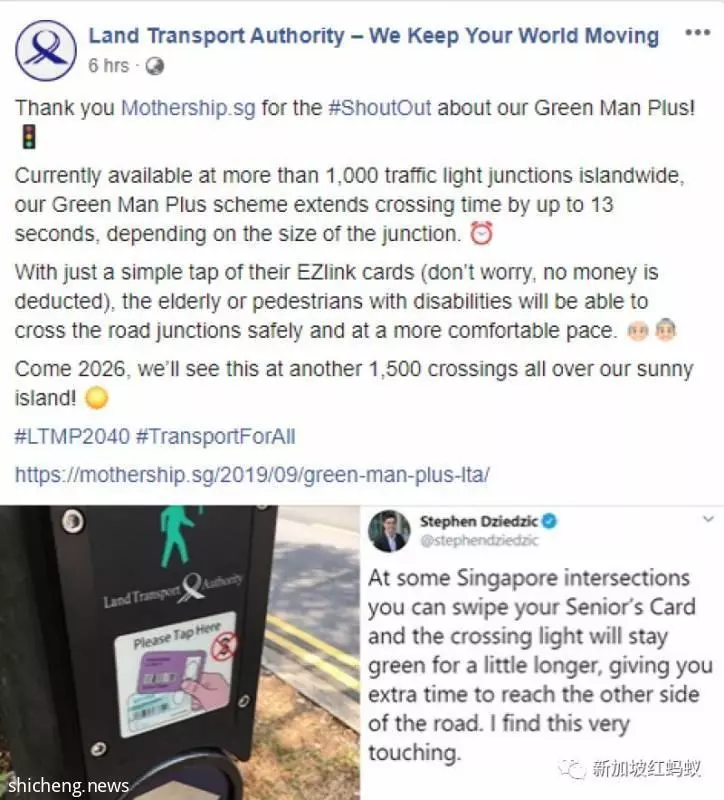The height and width of the screenshot is (800, 724).
Task: Click the red alarm clock emoji
Action: (x=481, y=234)
